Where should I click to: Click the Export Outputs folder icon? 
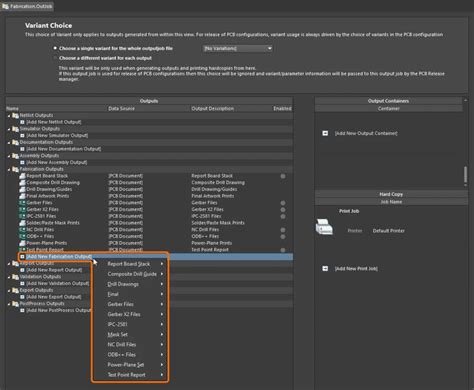coord(15,290)
